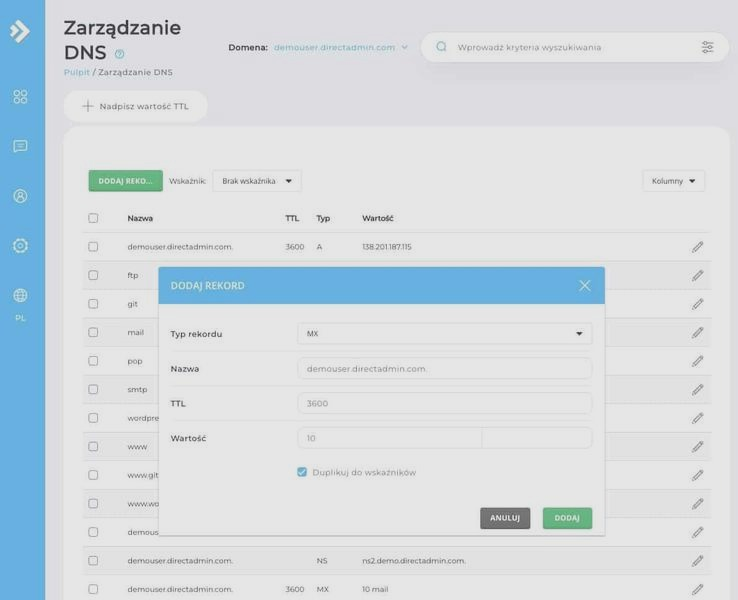738x600 pixels.
Task: Click the search magnifier icon
Action: [x=441, y=47]
